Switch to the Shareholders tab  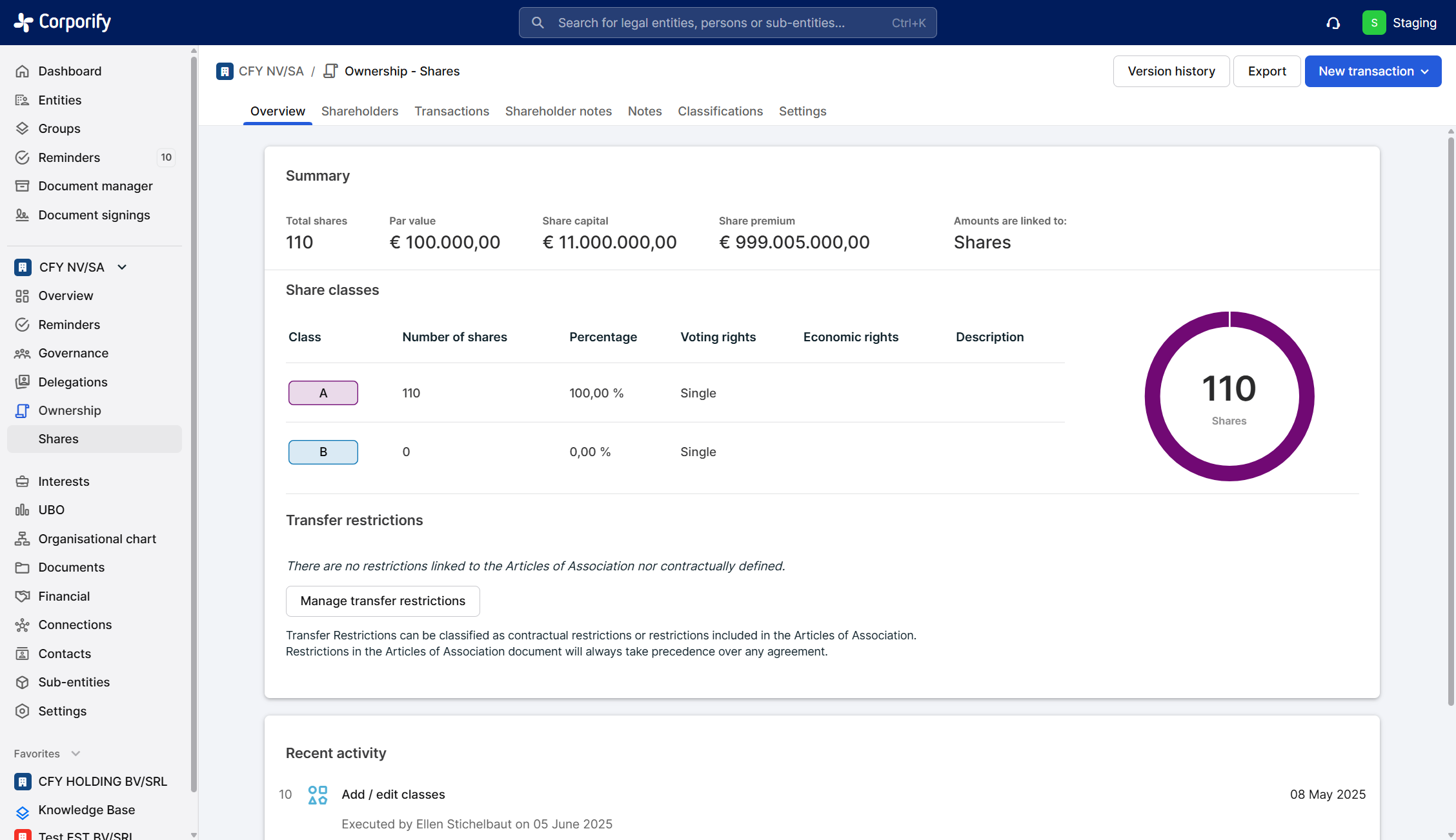coord(359,111)
